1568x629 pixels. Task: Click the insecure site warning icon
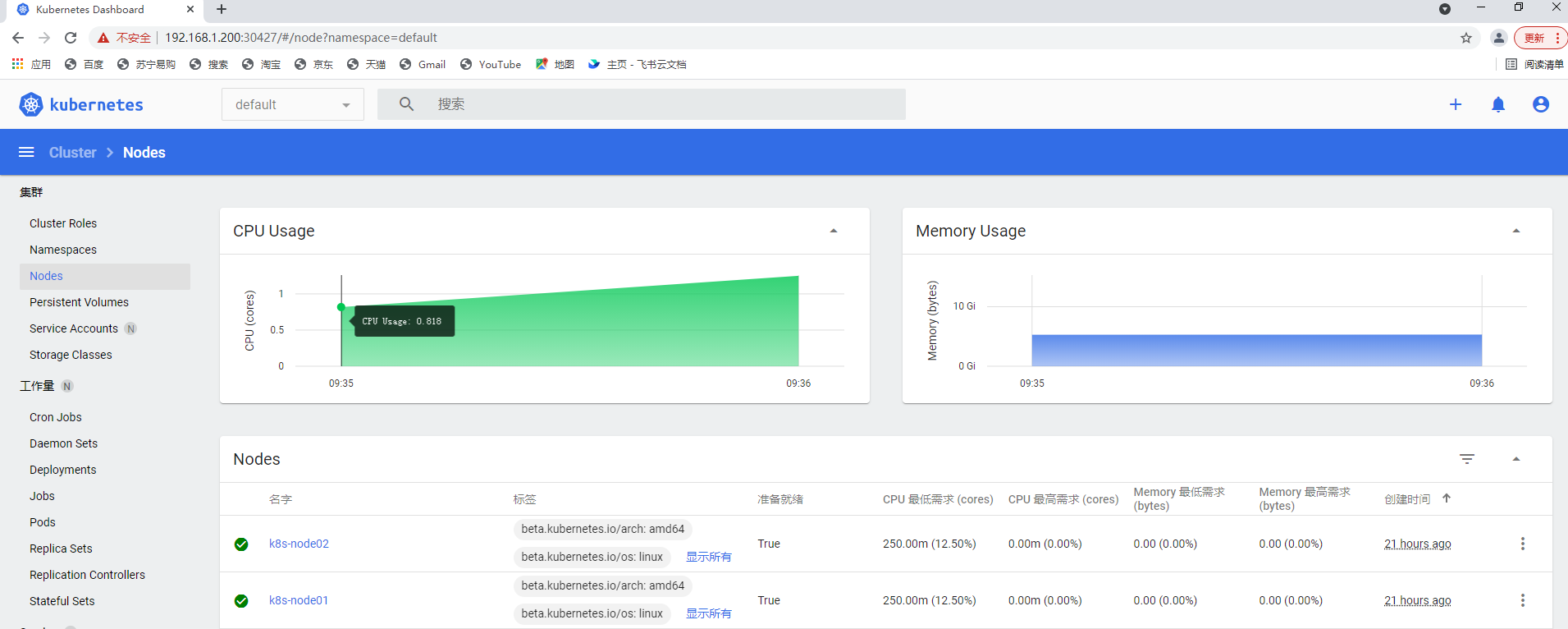[103, 38]
